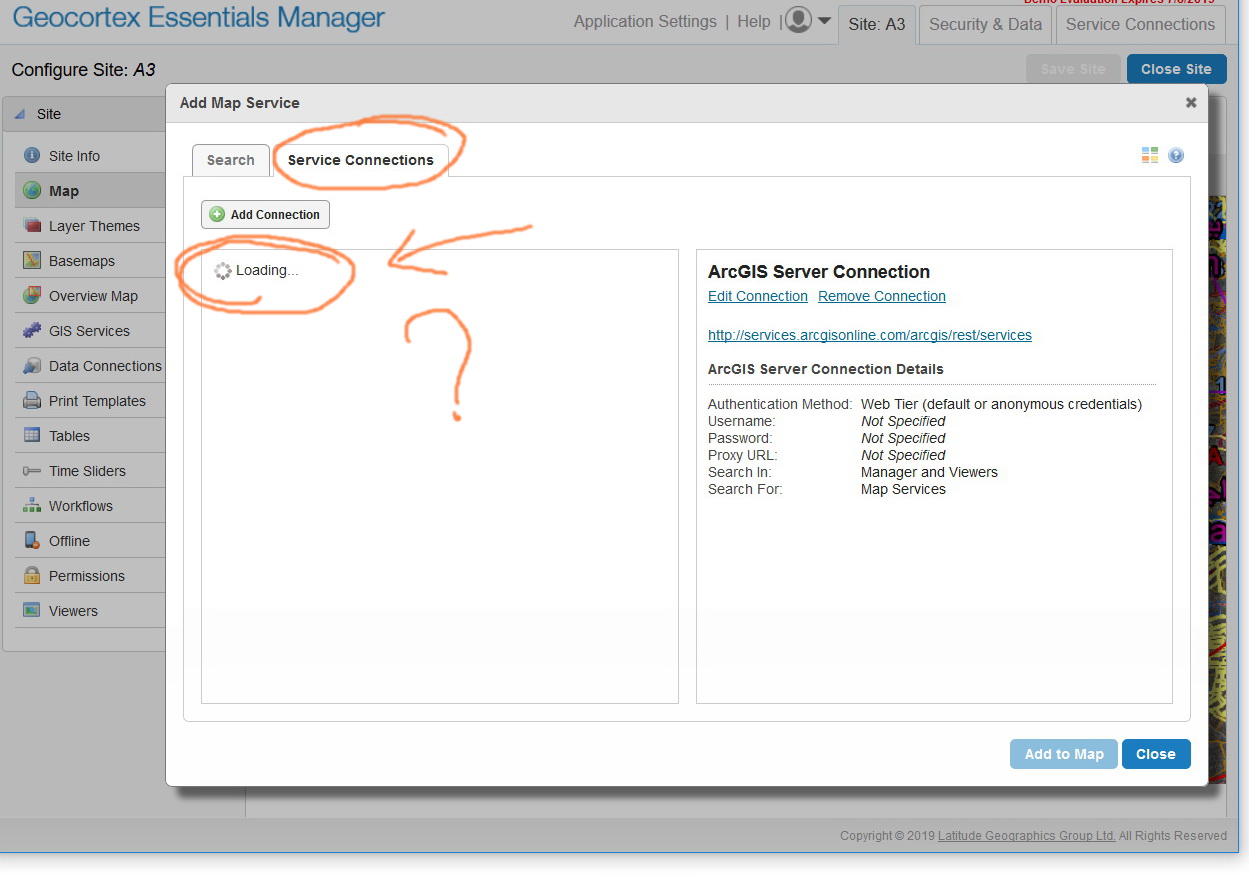This screenshot has height=875, width=1249.
Task: Open Latitude Geographics Group Ltd. footer link
Action: coord(1026,836)
